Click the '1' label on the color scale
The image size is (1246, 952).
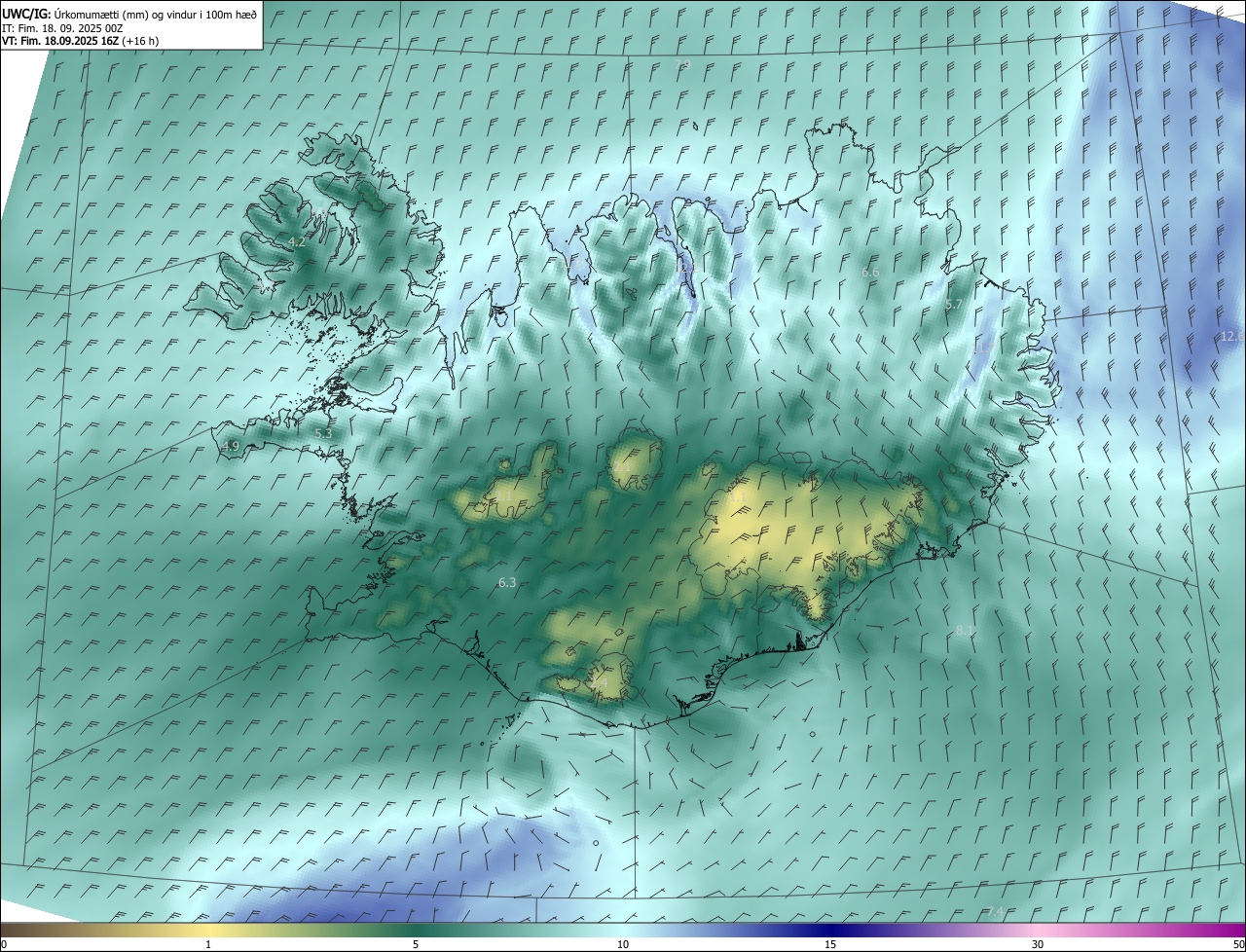tap(208, 944)
